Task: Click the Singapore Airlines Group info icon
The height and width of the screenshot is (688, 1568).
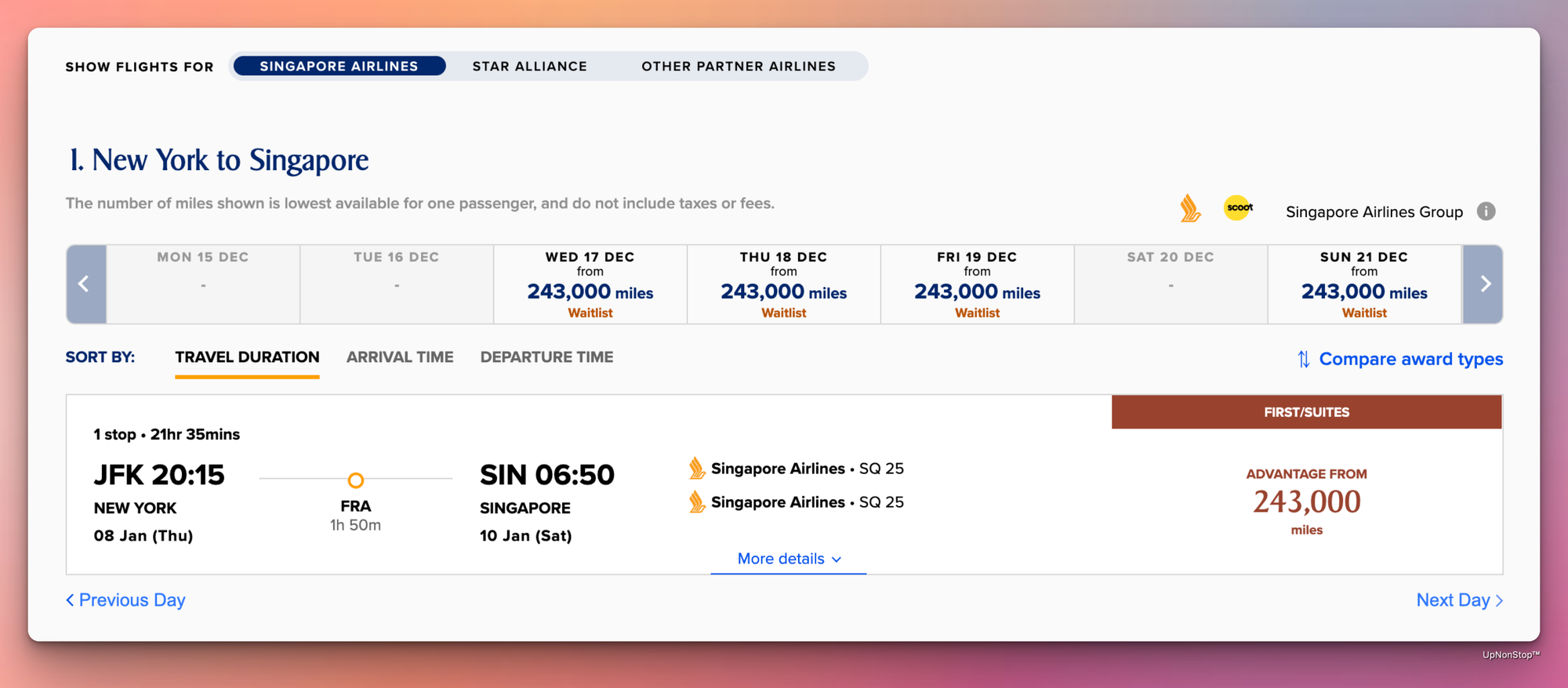Action: [1486, 211]
